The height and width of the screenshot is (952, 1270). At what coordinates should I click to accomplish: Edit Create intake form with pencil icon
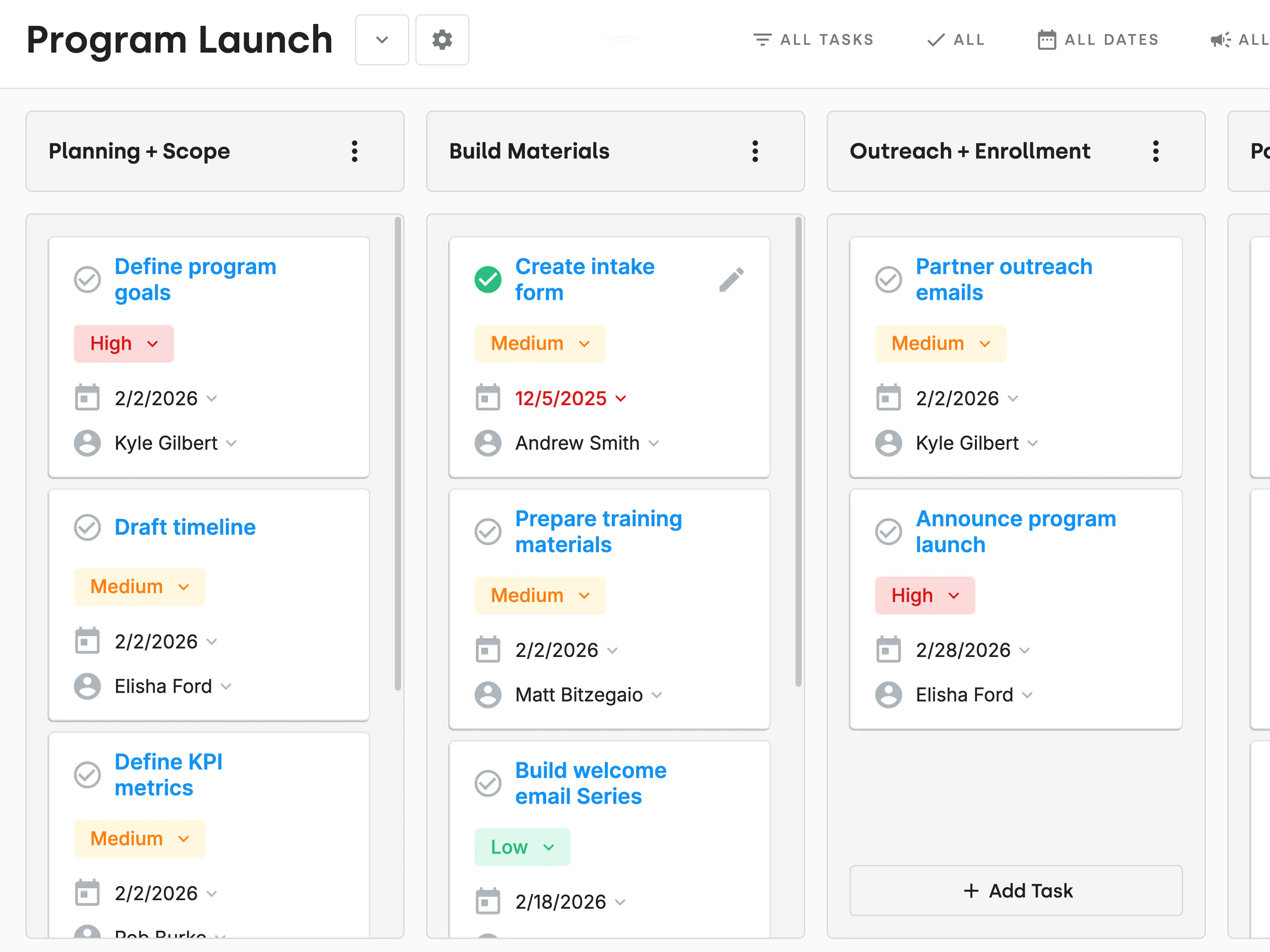(731, 280)
